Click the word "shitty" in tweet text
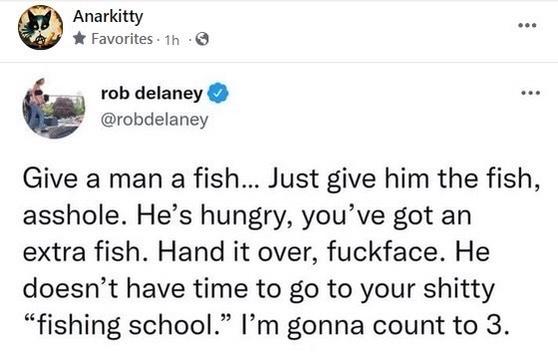Viewport: 558px width, 360px height. [459, 290]
